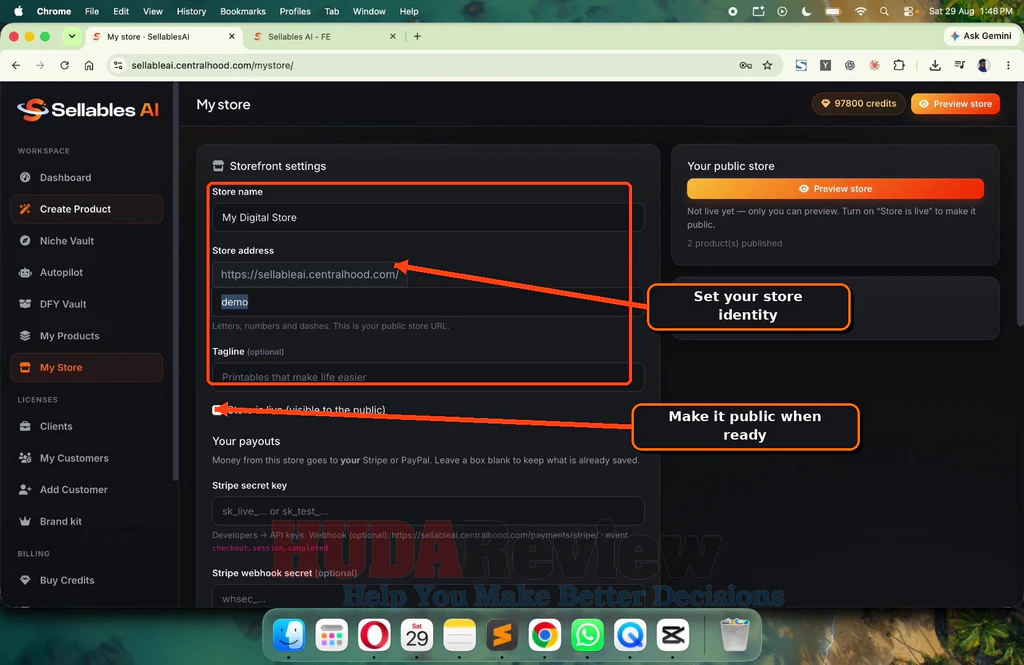This screenshot has height=665, width=1024.
Task: Click the Wi-Fi status icon
Action: click(x=861, y=11)
